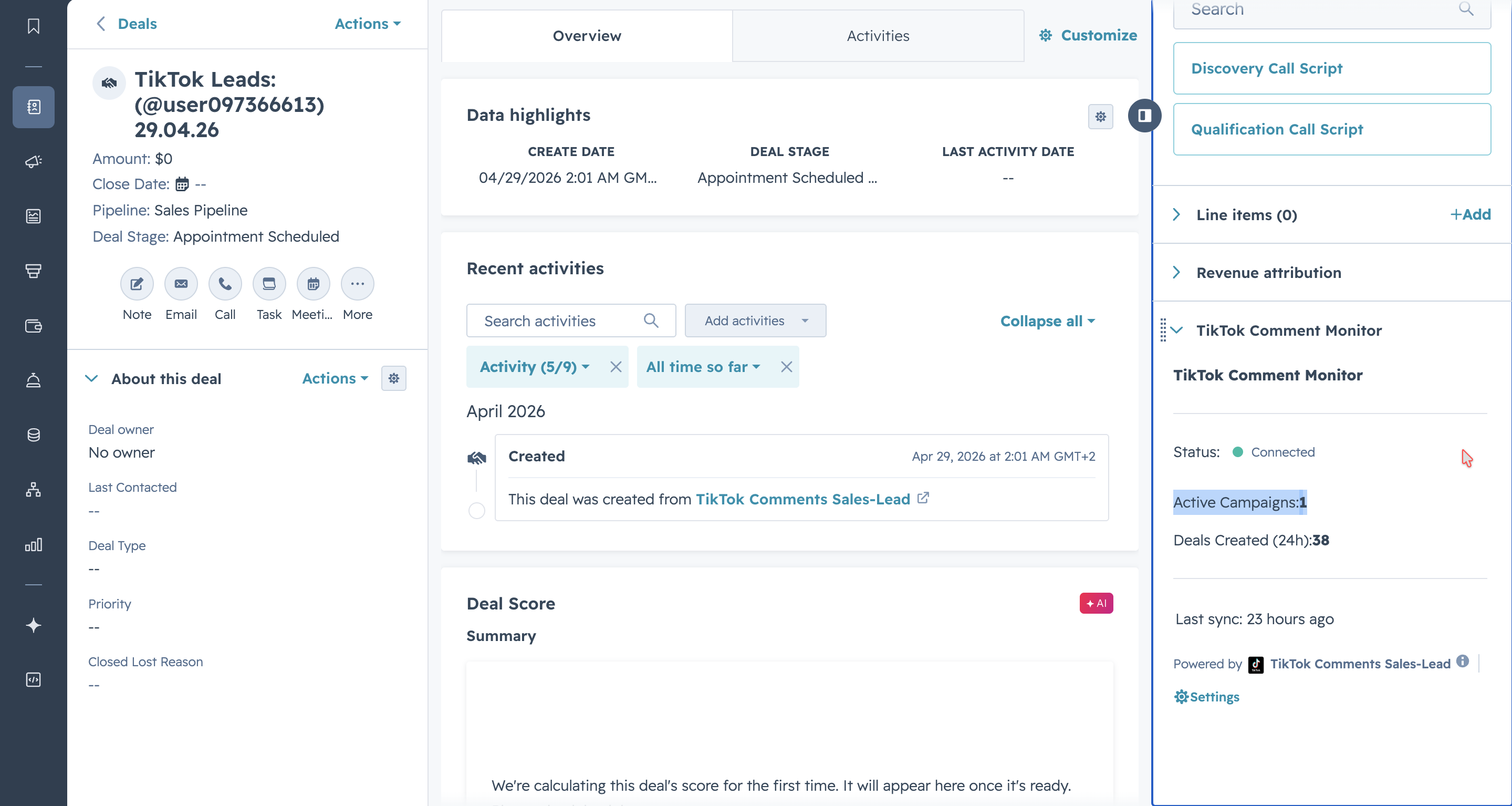The image size is (1512, 806).
Task: Select the Created activity timeline circle
Action: [477, 511]
